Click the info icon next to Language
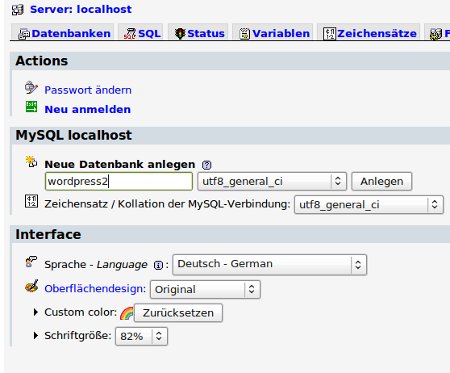The image size is (450, 373). [158, 265]
